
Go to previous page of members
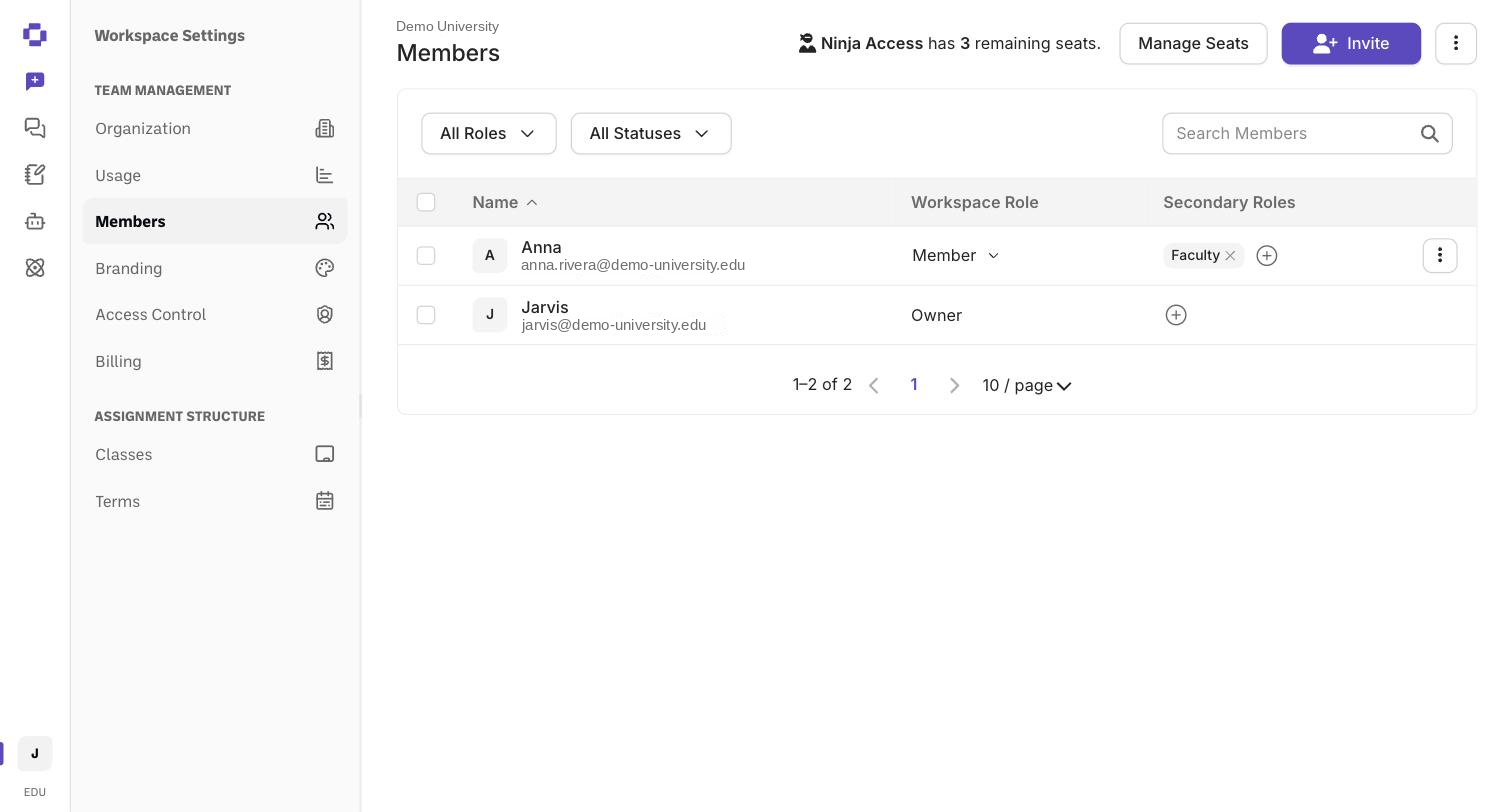click(x=874, y=385)
